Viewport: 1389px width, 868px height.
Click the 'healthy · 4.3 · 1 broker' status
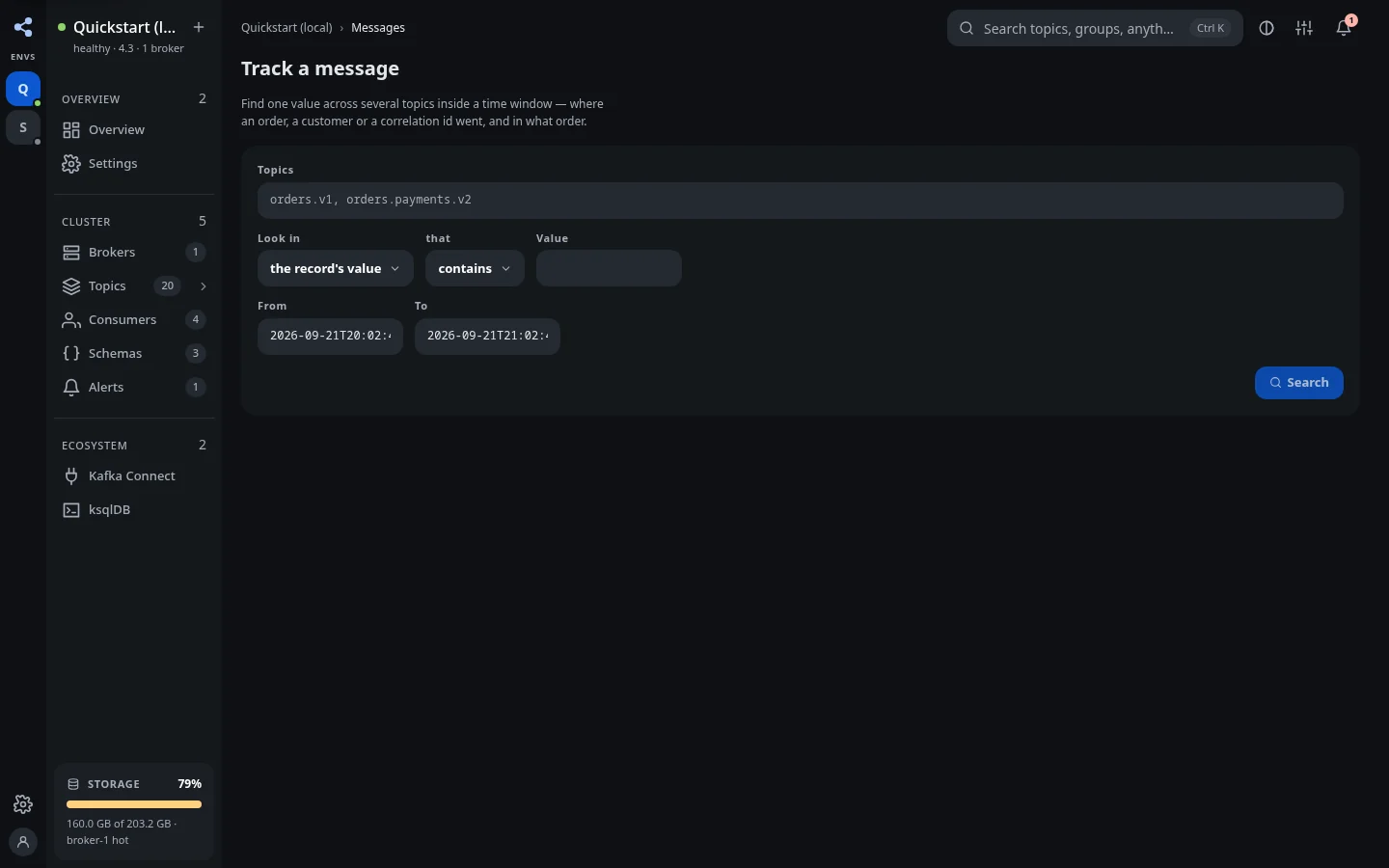[128, 48]
